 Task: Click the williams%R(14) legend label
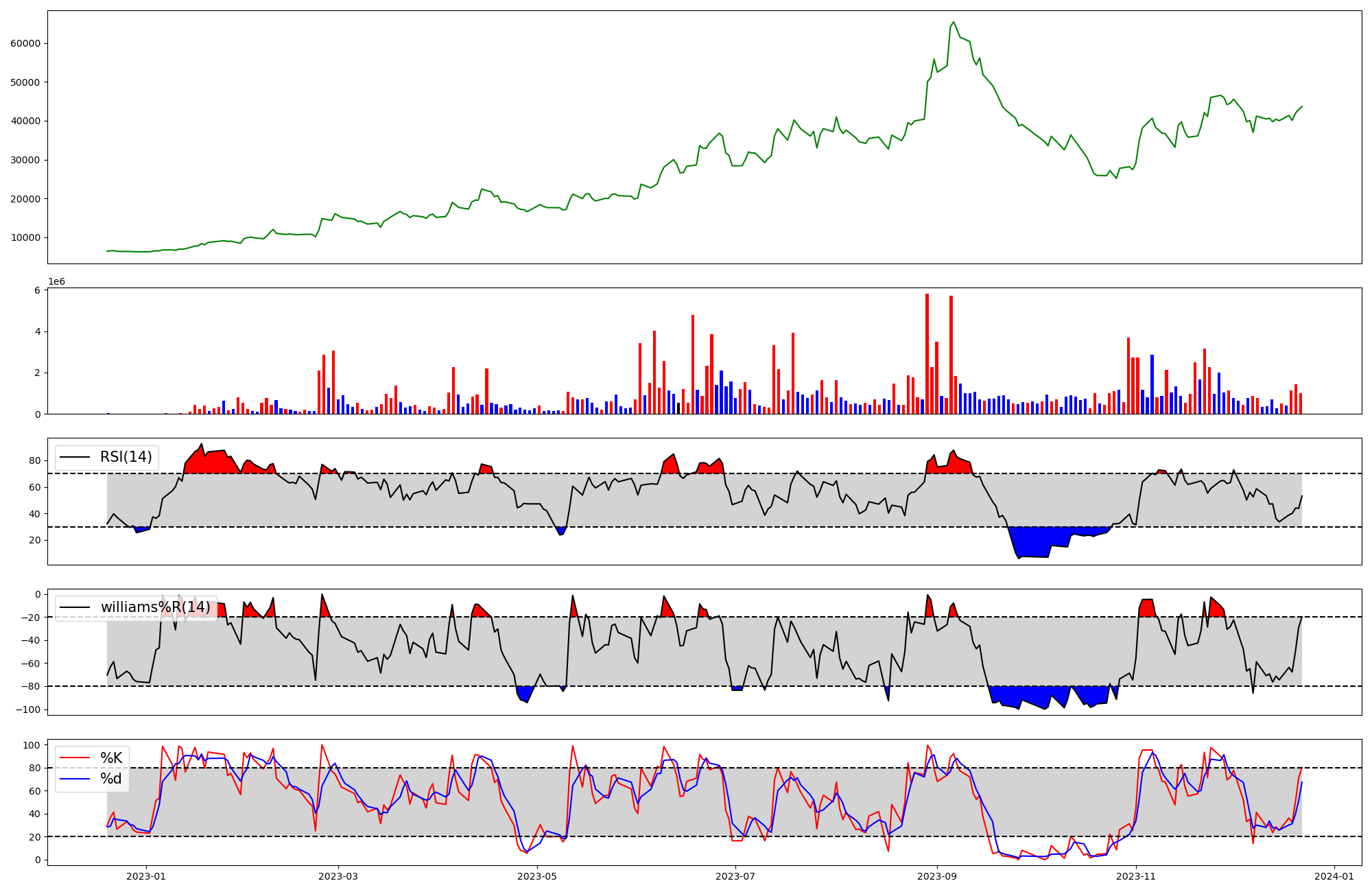click(x=155, y=607)
